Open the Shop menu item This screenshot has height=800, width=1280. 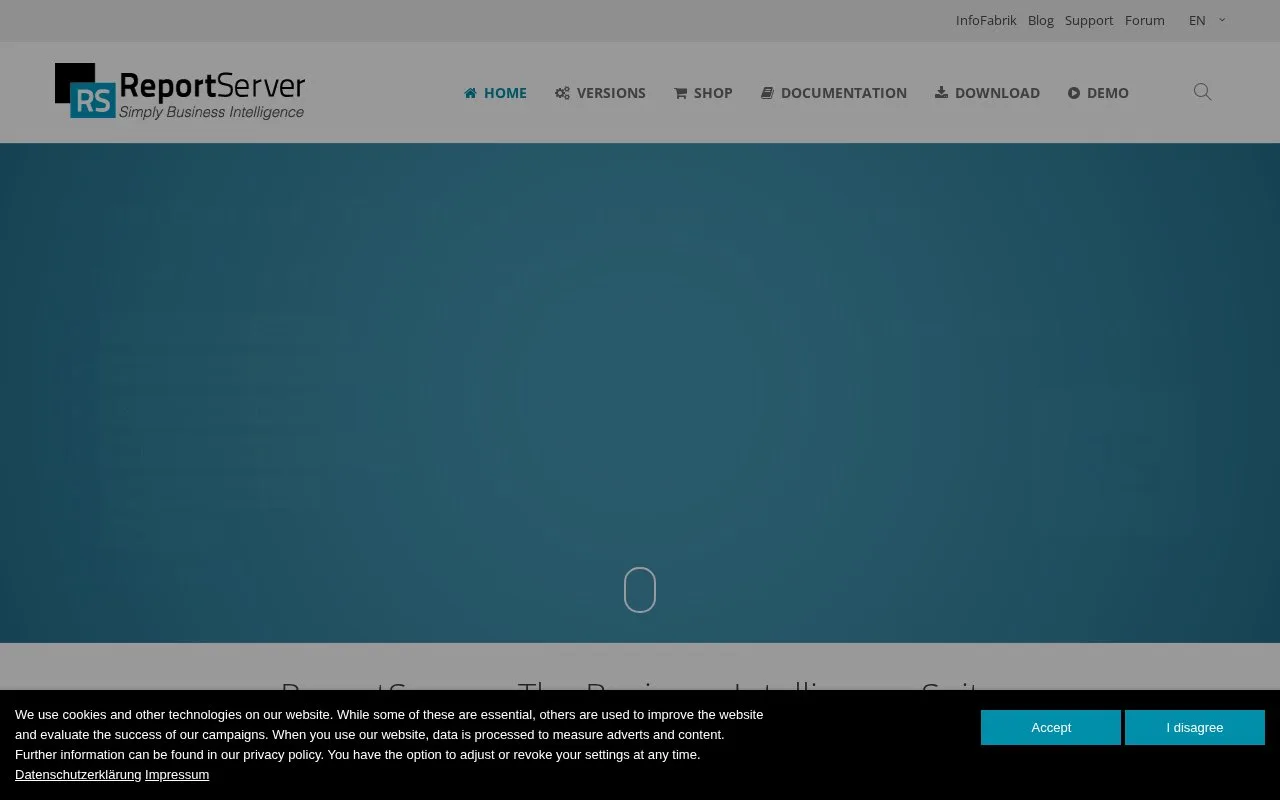[703, 93]
